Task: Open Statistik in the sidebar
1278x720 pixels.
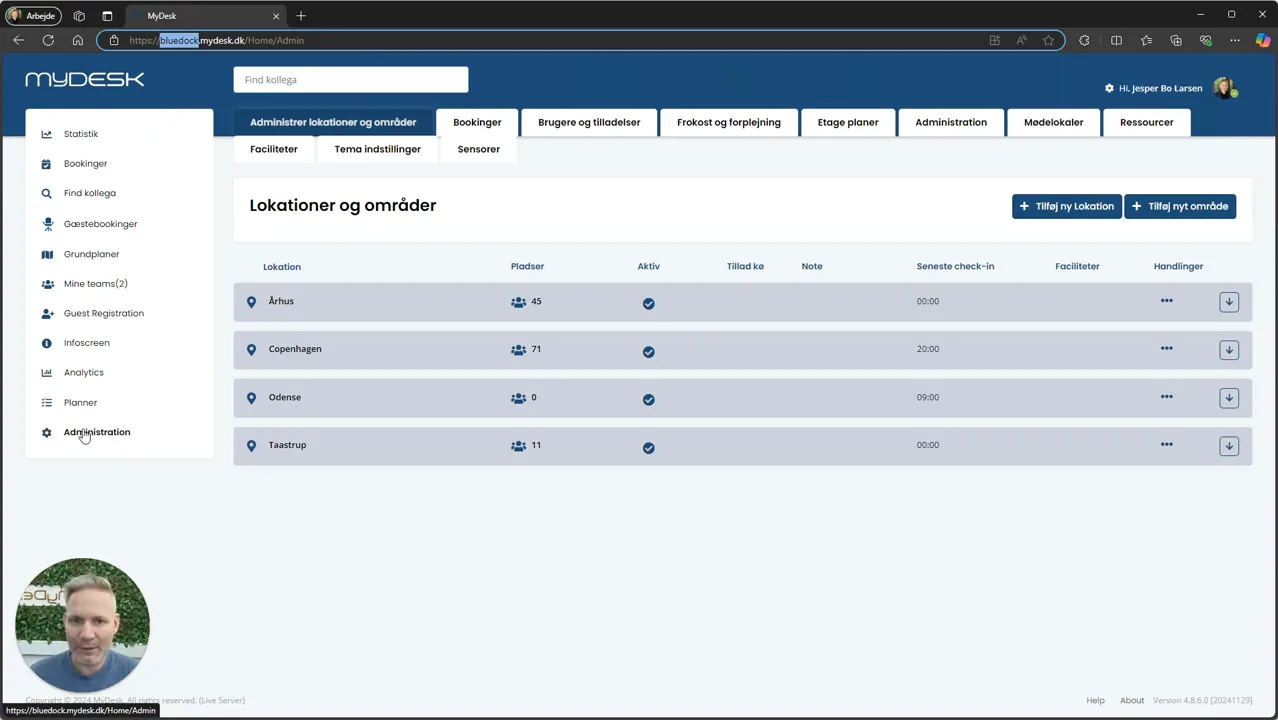Action: (x=80, y=134)
